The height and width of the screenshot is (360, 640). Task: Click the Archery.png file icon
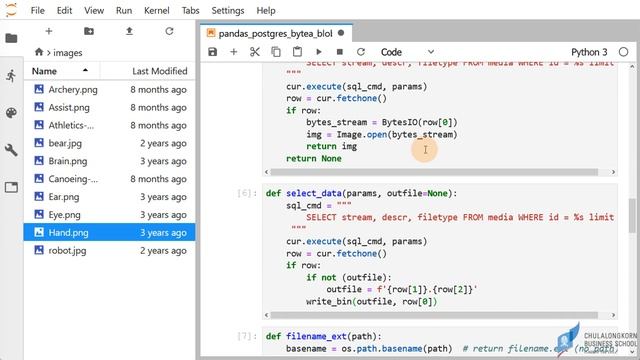tap(39, 89)
